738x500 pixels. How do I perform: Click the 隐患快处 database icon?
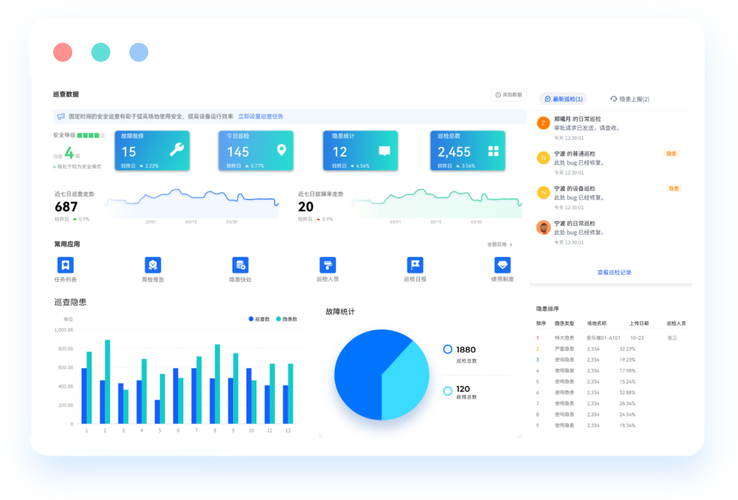click(x=240, y=265)
